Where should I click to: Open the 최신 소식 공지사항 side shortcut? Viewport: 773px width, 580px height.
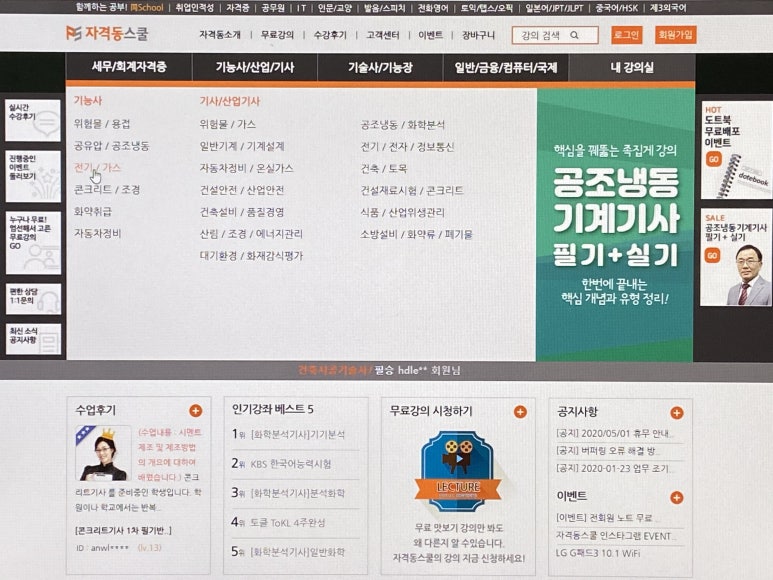pyautogui.click(x=33, y=339)
